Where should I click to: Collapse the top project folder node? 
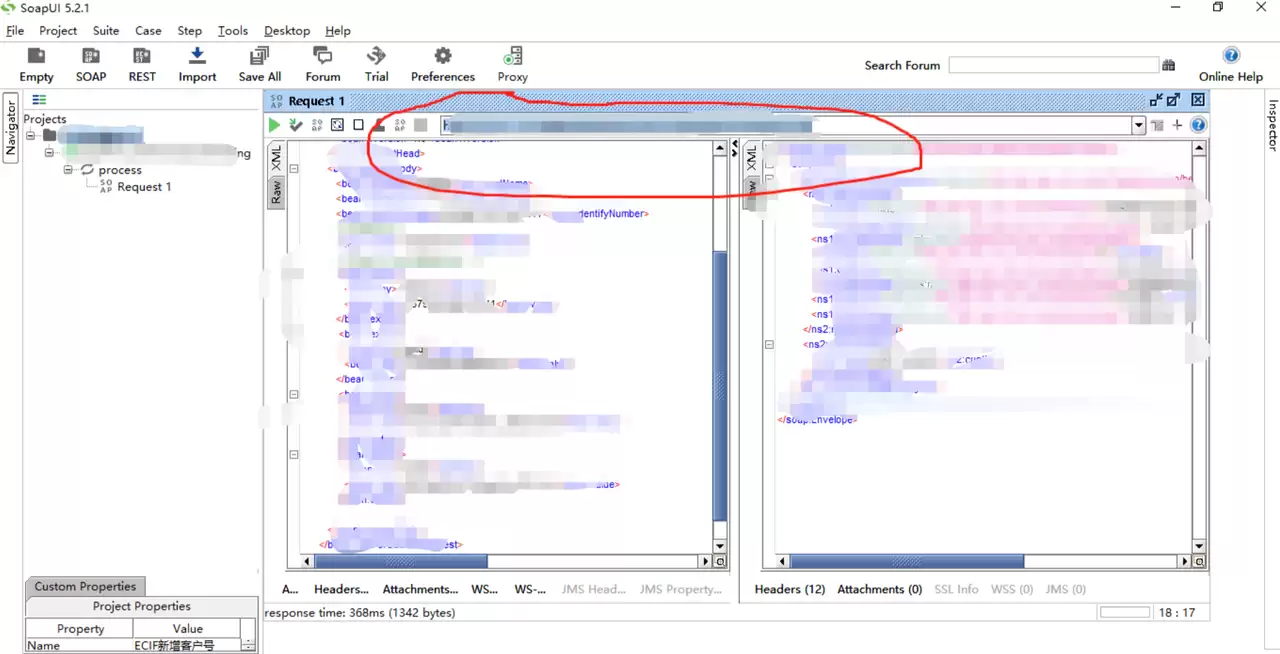(31, 135)
